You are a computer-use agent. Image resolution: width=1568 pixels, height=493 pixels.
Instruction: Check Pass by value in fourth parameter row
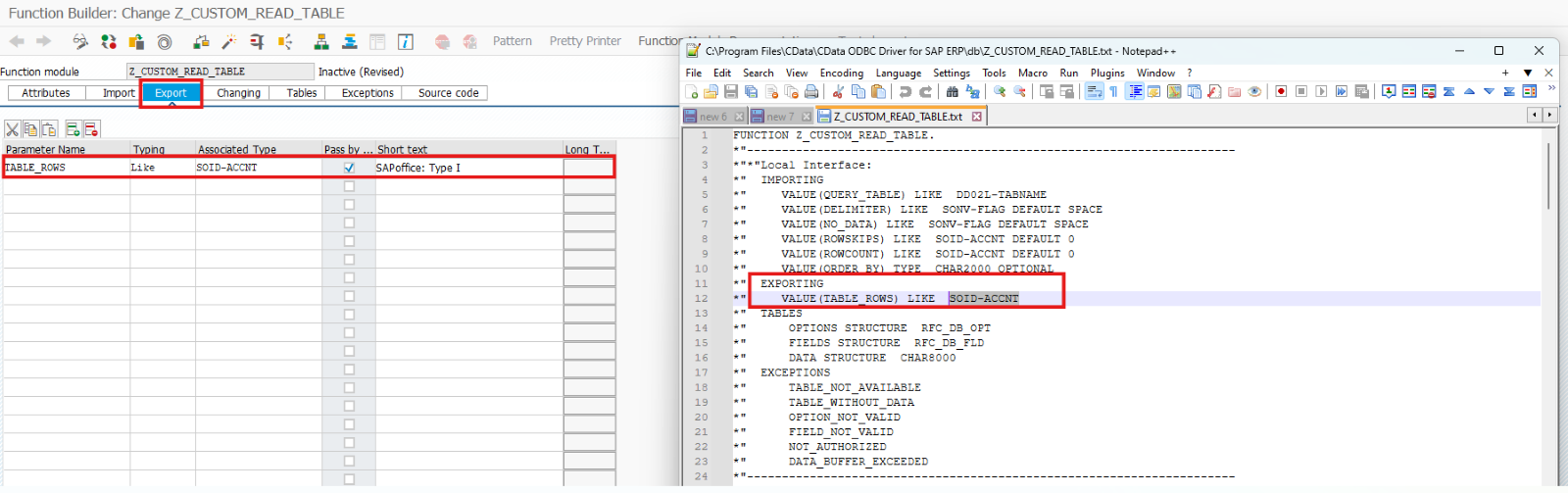[349, 222]
